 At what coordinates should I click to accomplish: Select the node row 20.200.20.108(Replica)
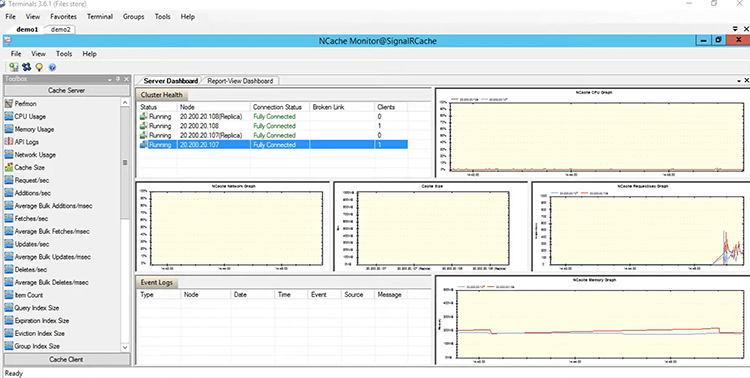point(273,116)
